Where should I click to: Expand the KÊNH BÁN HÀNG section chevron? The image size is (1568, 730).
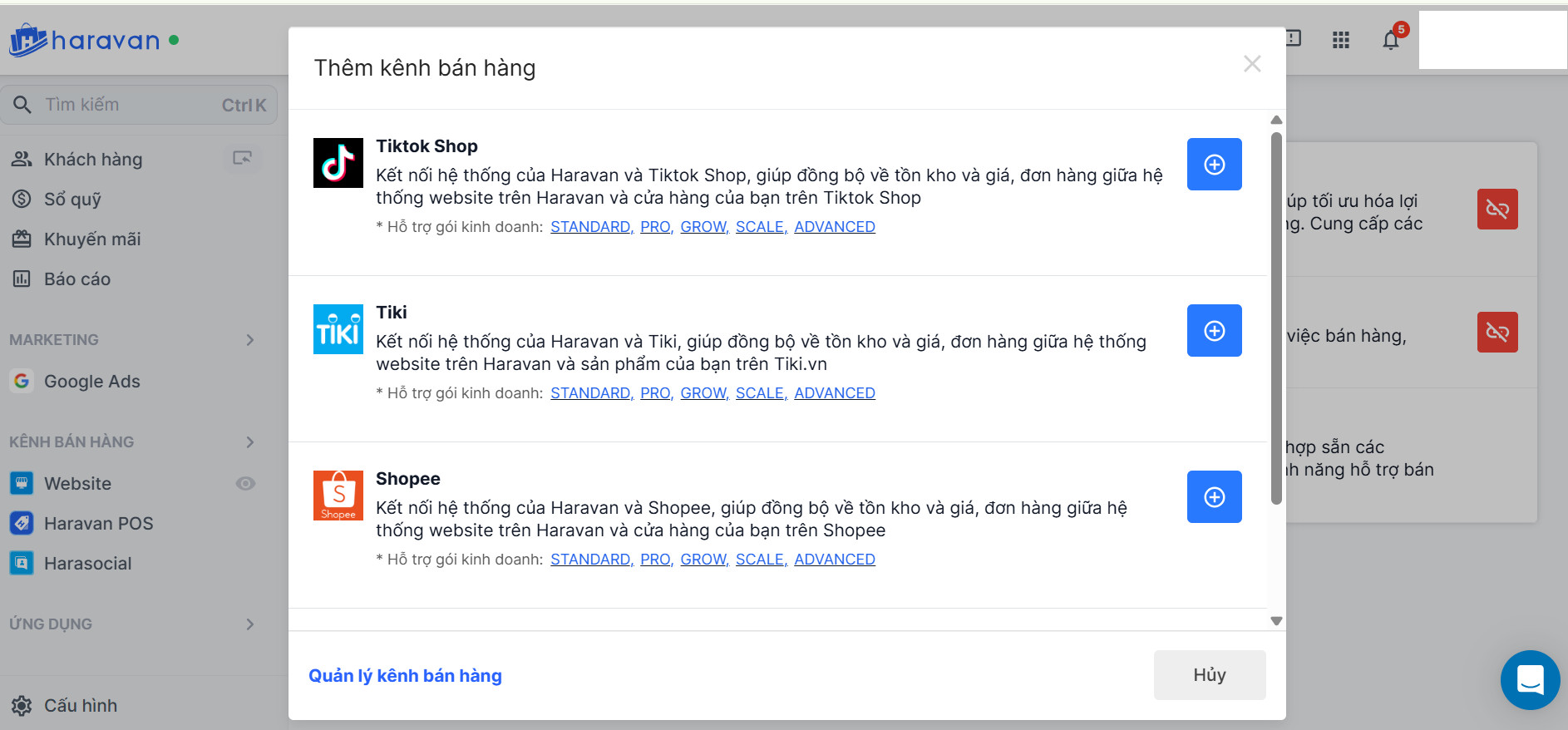[x=250, y=442]
